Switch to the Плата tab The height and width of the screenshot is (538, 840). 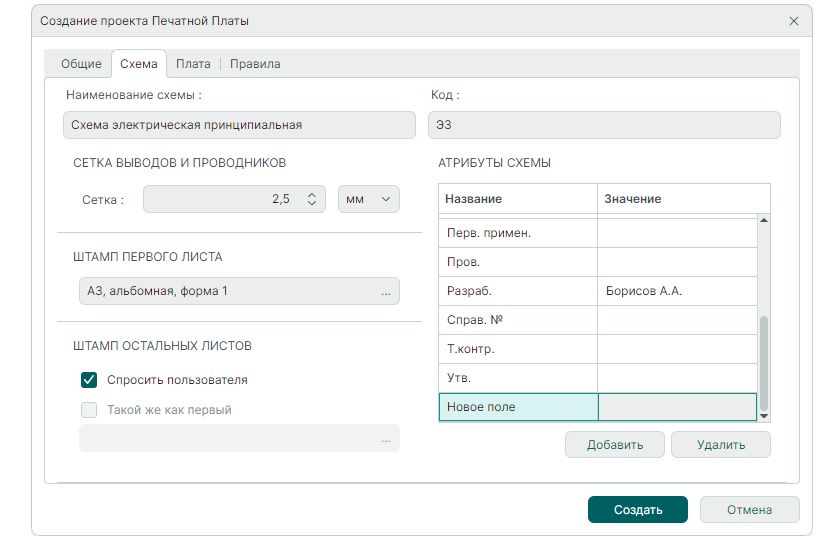(193, 64)
